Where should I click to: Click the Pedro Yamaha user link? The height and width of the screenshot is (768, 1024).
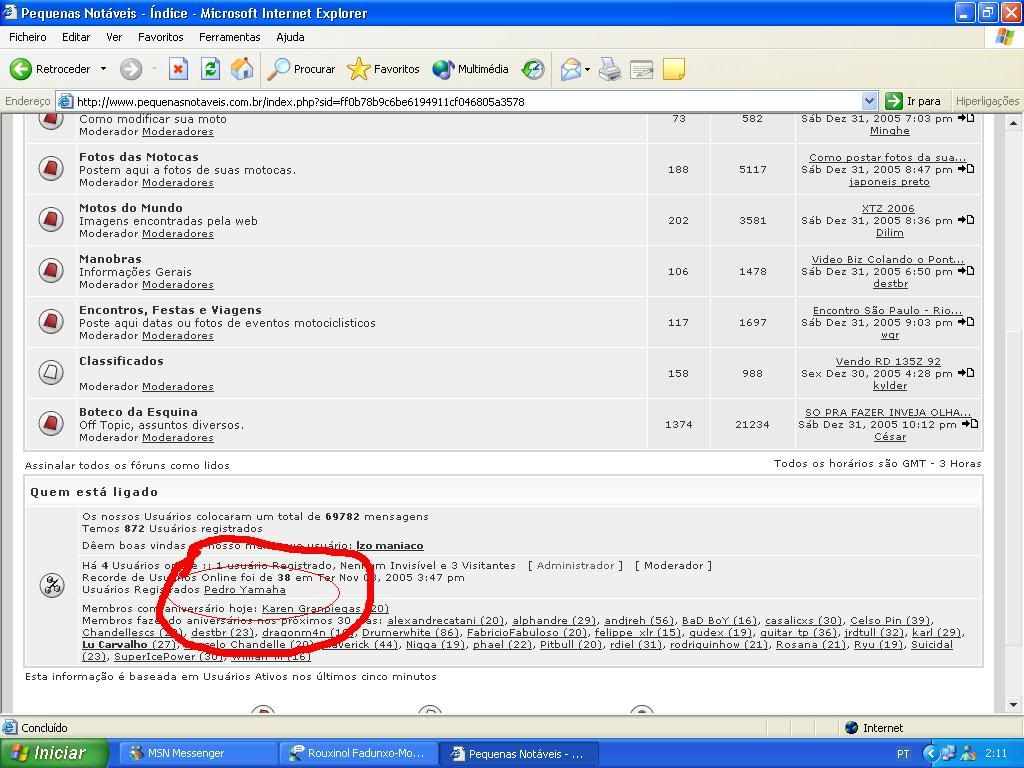click(x=244, y=590)
